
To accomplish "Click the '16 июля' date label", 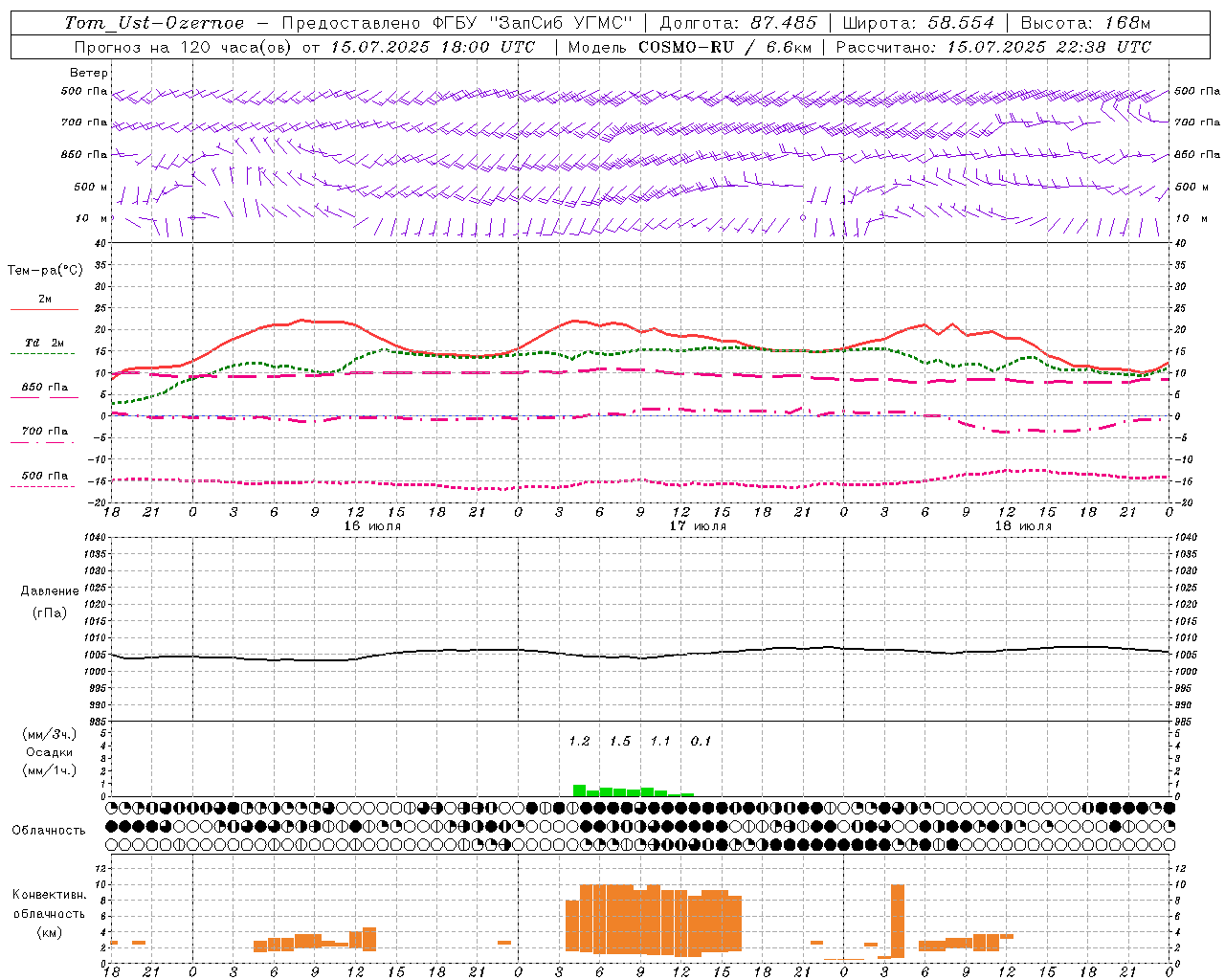I will (372, 526).
